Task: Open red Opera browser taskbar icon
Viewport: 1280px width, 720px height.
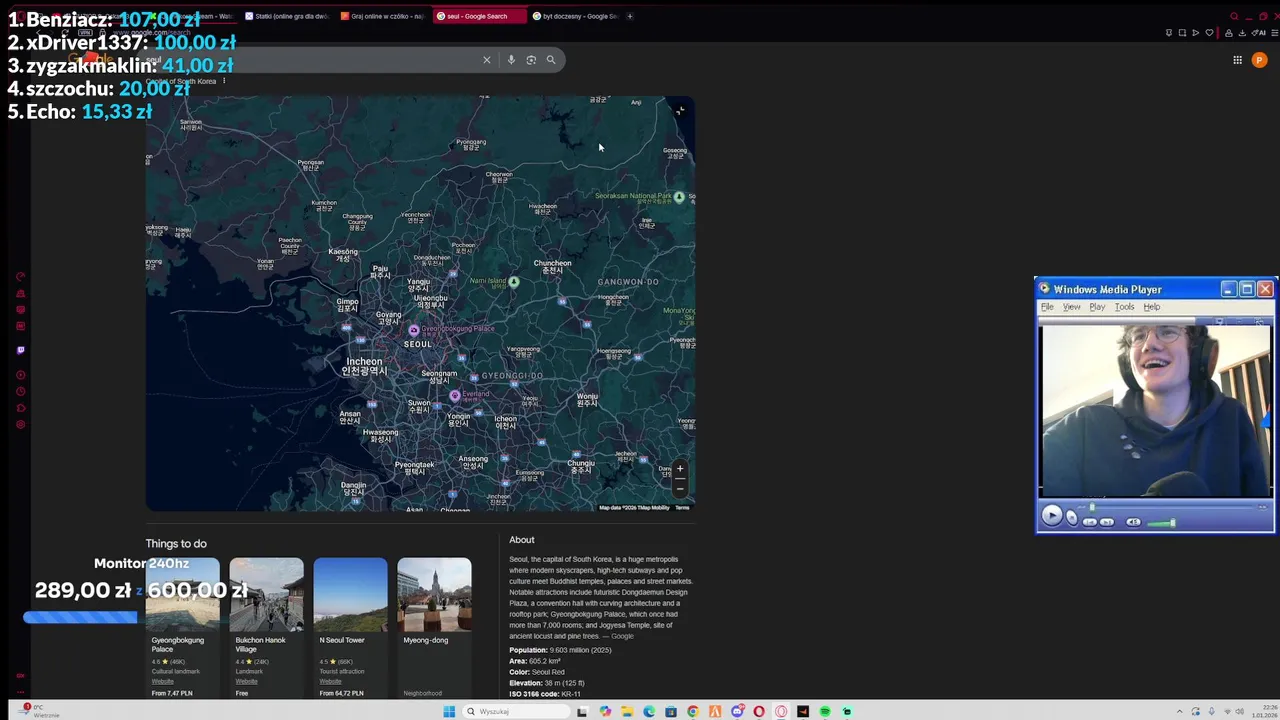Action: point(759,712)
